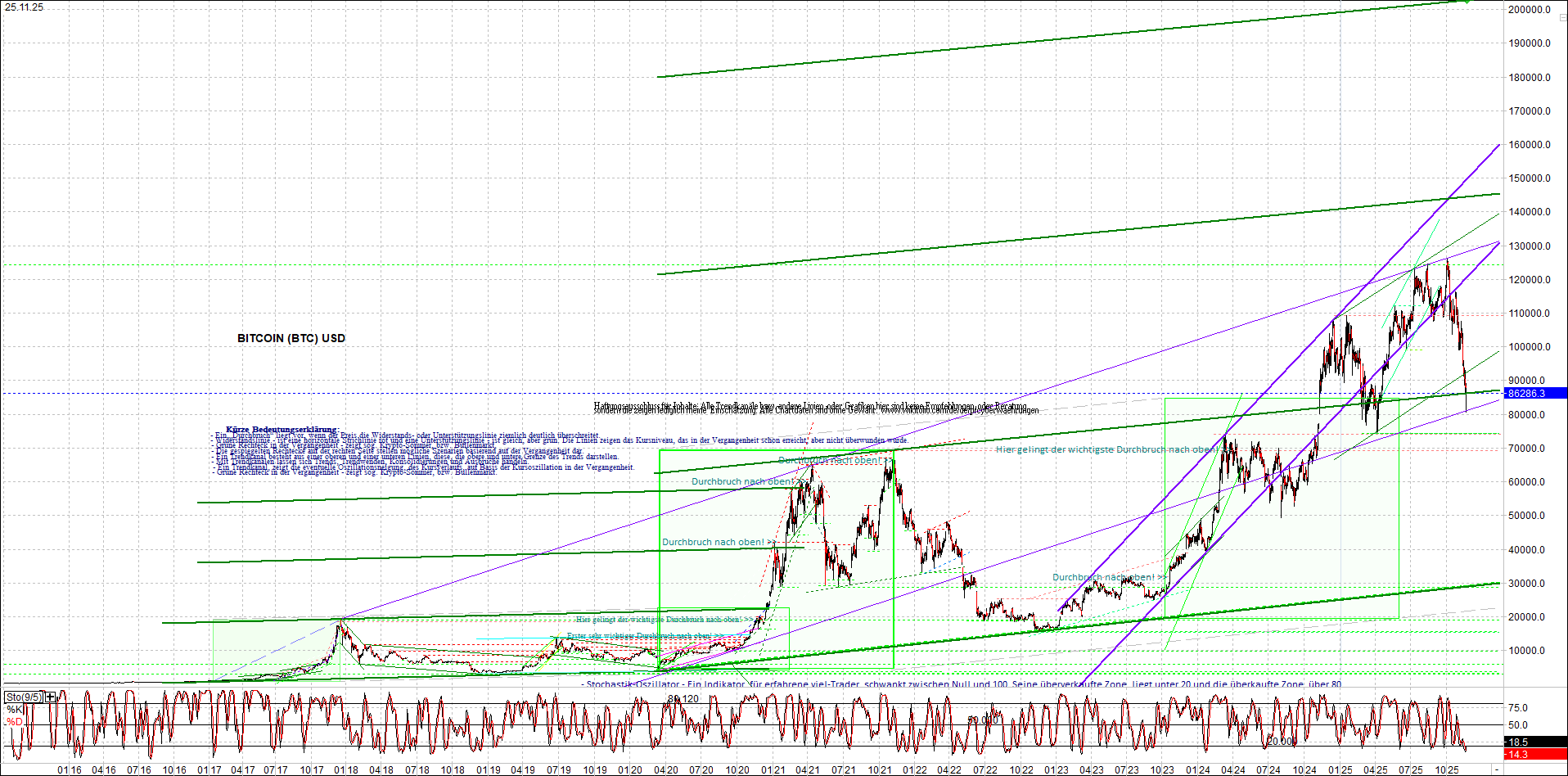Click the BITCOIN (BTC) USD chart title
The width and height of the screenshot is (1568, 776).
pos(291,338)
